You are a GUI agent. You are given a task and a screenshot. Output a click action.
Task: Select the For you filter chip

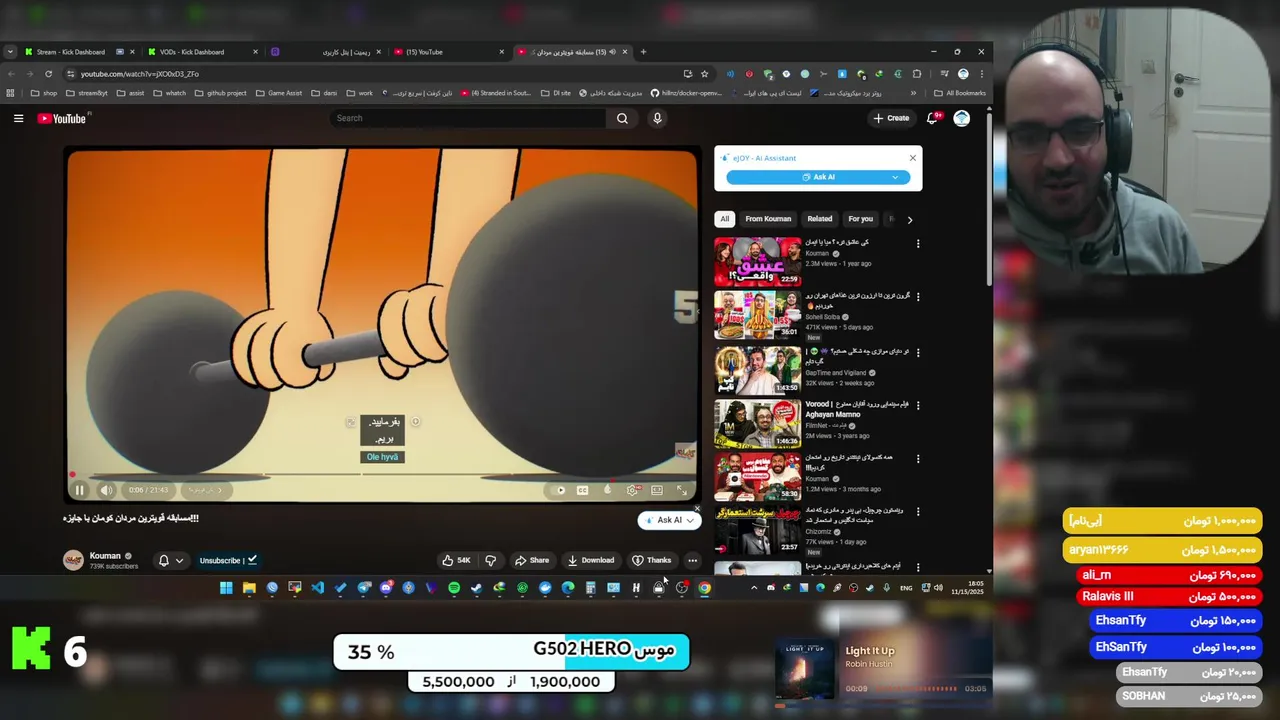tap(860, 219)
